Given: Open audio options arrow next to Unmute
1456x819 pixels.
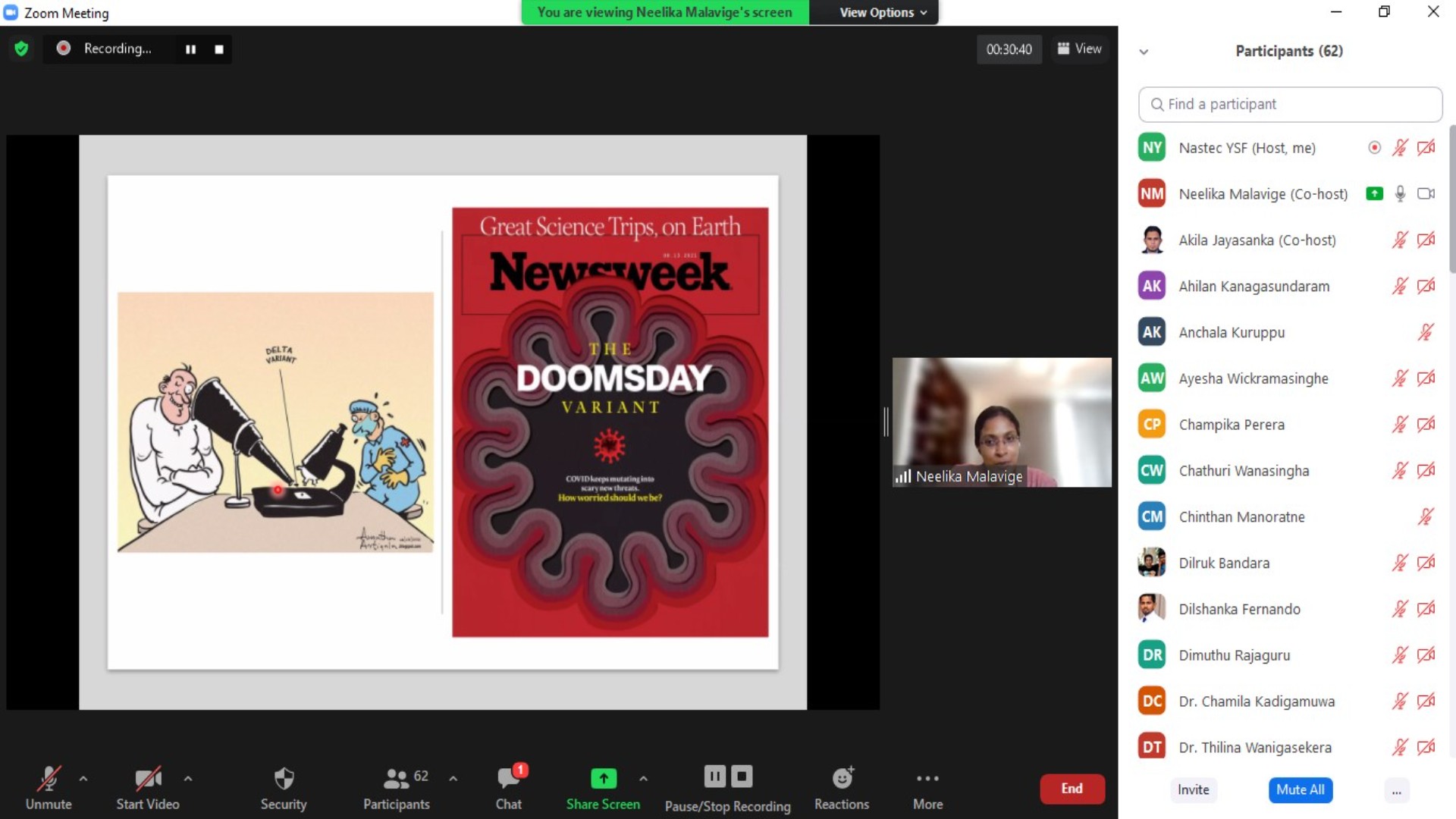Looking at the screenshot, I should [83, 778].
